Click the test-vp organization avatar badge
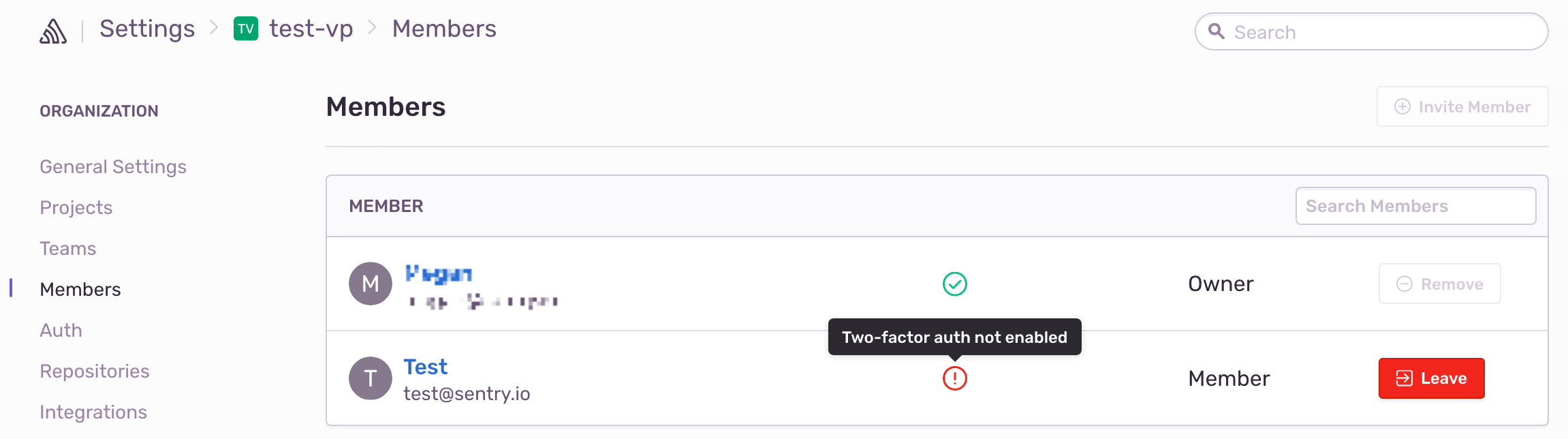Viewport: 1568px width, 439px height. click(245, 29)
